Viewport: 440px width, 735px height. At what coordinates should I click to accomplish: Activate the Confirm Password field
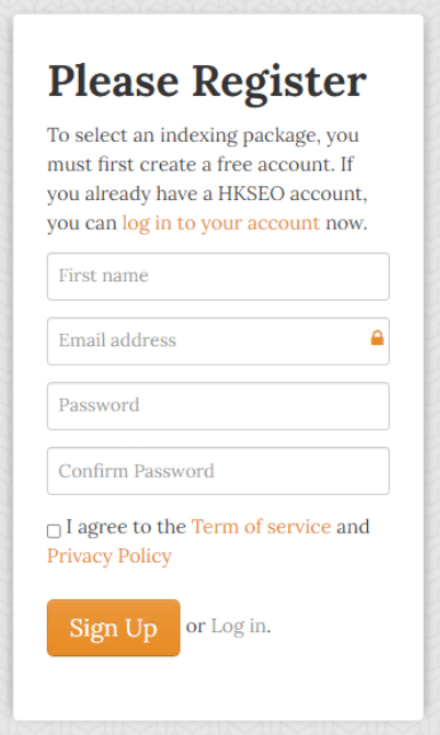218,471
